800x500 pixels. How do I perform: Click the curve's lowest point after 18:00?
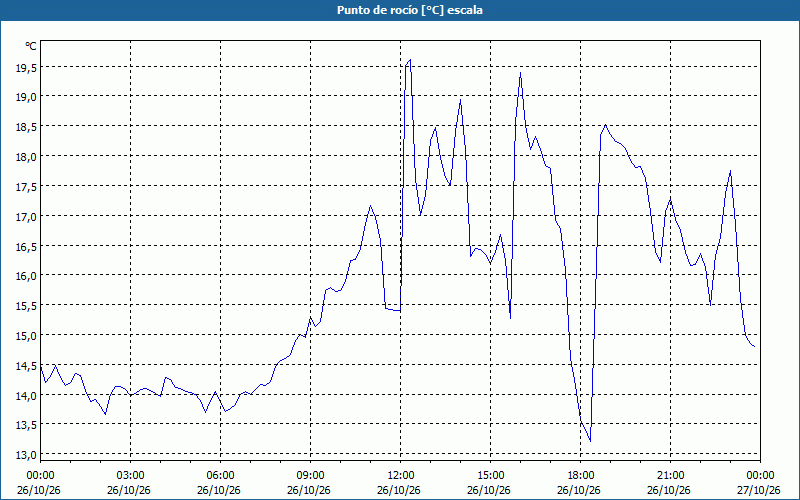590,441
